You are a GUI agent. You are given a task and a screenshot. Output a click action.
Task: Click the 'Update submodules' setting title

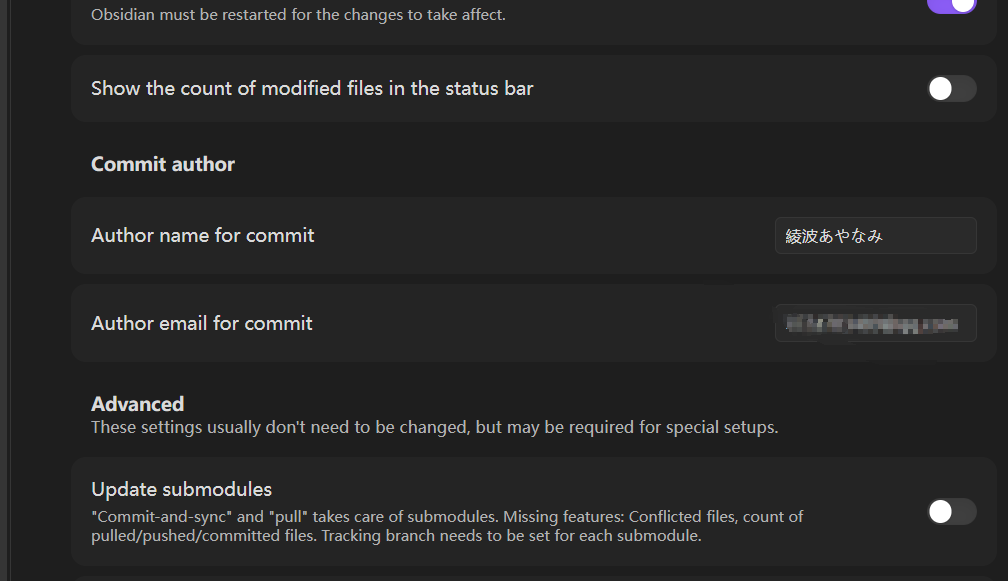click(x=181, y=489)
